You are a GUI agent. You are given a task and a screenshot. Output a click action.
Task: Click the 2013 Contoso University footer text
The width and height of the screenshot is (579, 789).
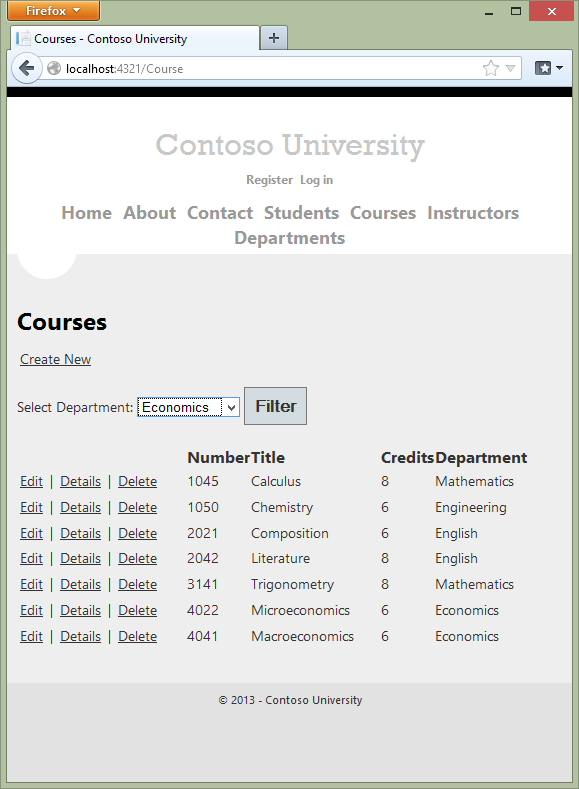(290, 700)
